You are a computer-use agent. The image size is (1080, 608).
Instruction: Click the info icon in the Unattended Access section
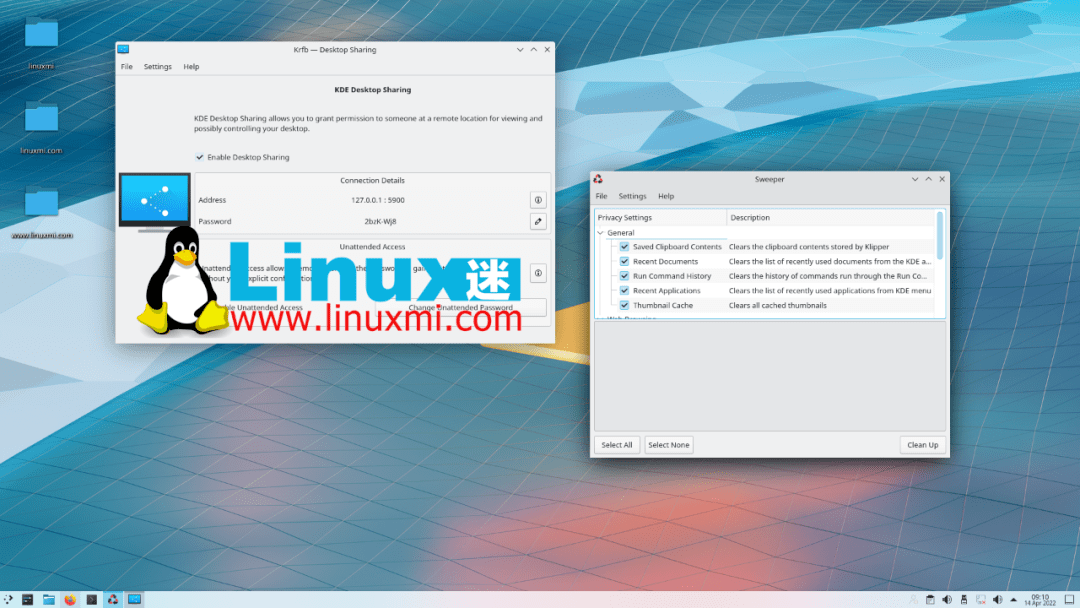pos(538,273)
